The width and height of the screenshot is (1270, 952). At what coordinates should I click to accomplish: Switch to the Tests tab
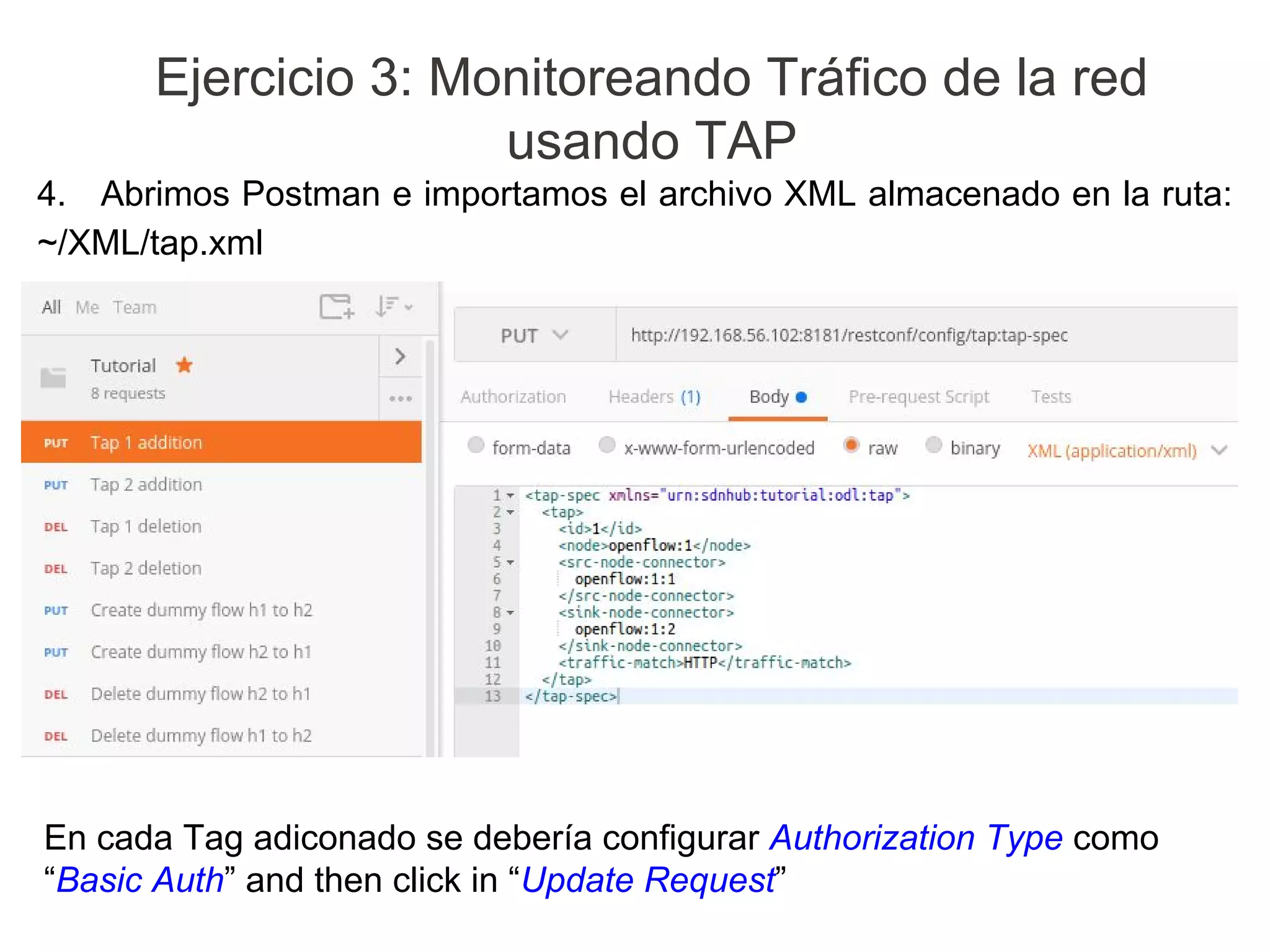[x=1051, y=397]
